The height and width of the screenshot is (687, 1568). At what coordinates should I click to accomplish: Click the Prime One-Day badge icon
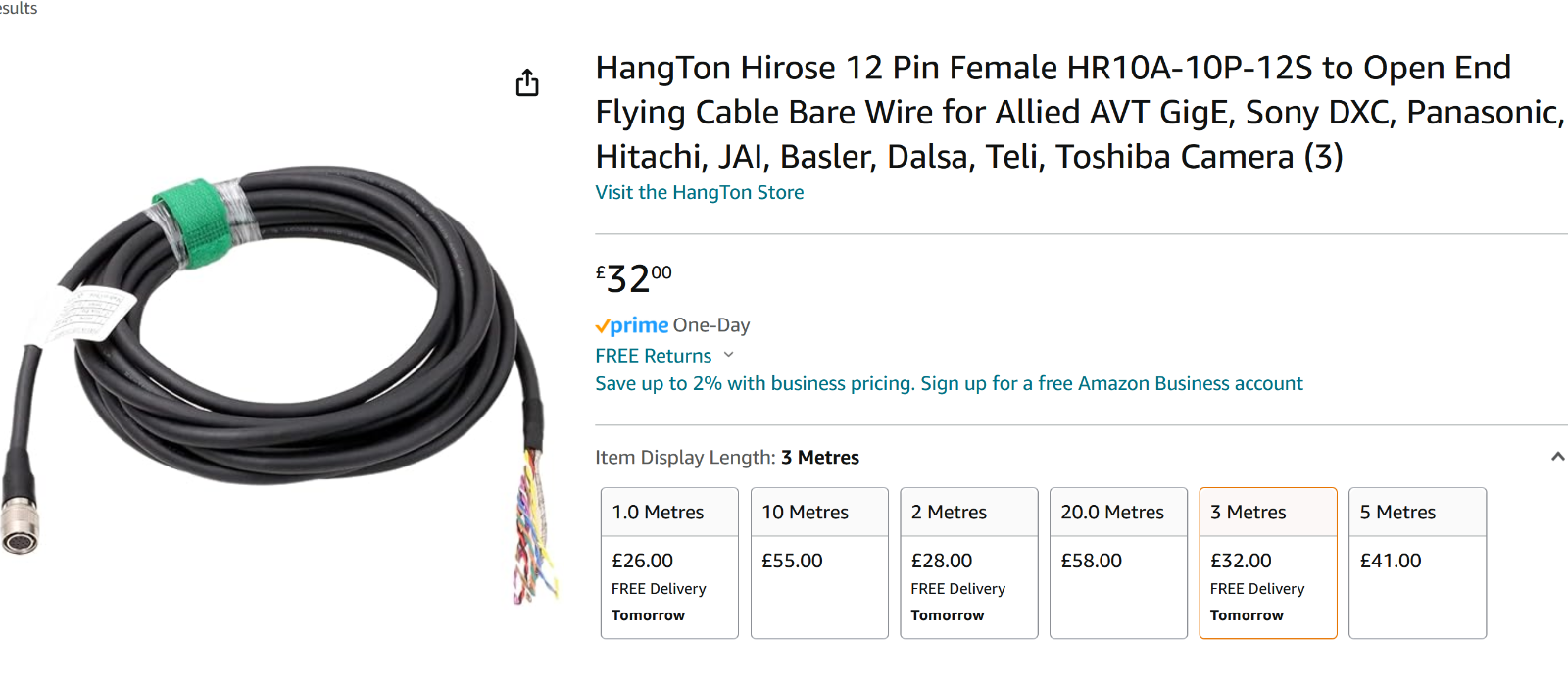tap(631, 325)
